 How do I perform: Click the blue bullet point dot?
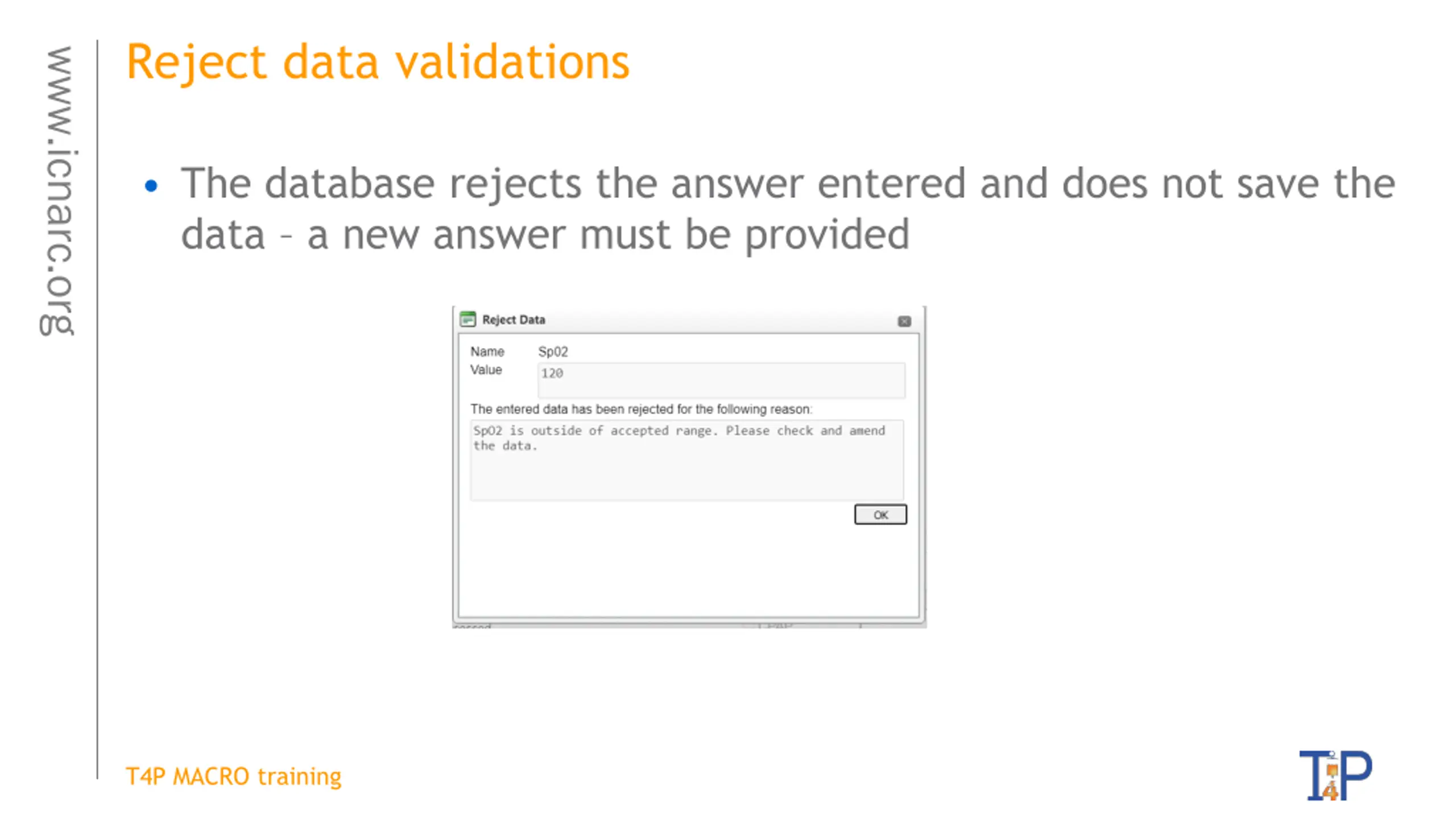point(151,185)
